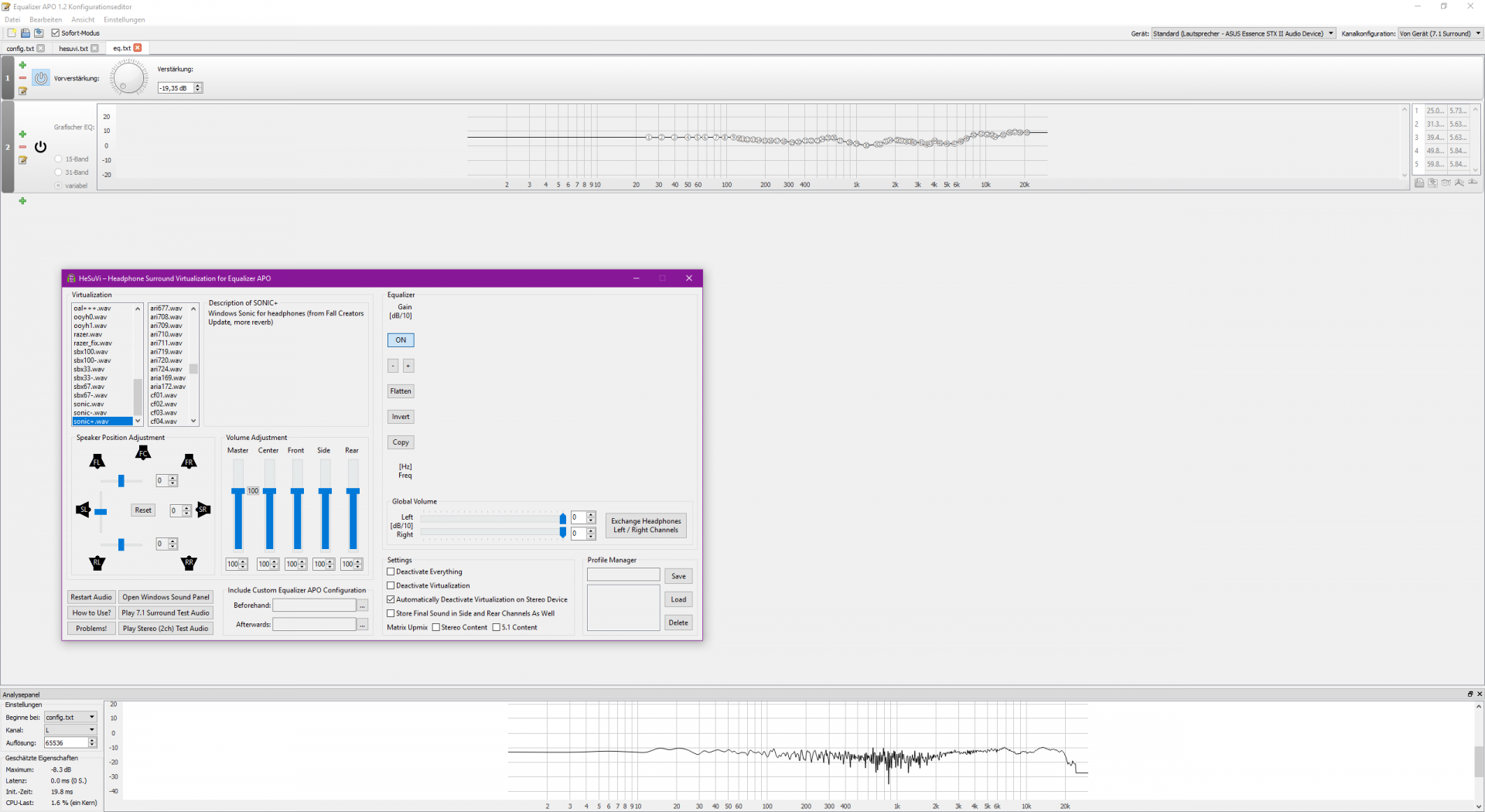Click the FL speaker icon in HeSuVi
The image size is (1485, 812).
tap(97, 462)
